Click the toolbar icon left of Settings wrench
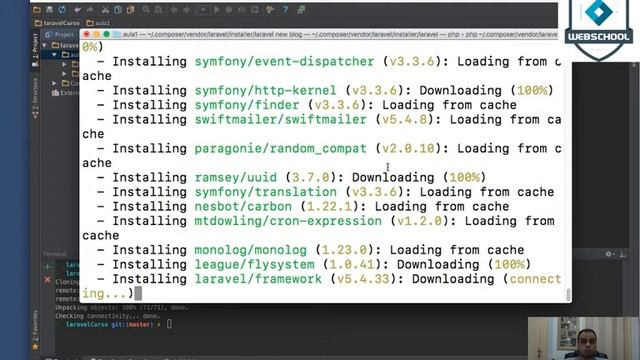The height and width of the screenshot is (360, 640). (x=255, y=9)
